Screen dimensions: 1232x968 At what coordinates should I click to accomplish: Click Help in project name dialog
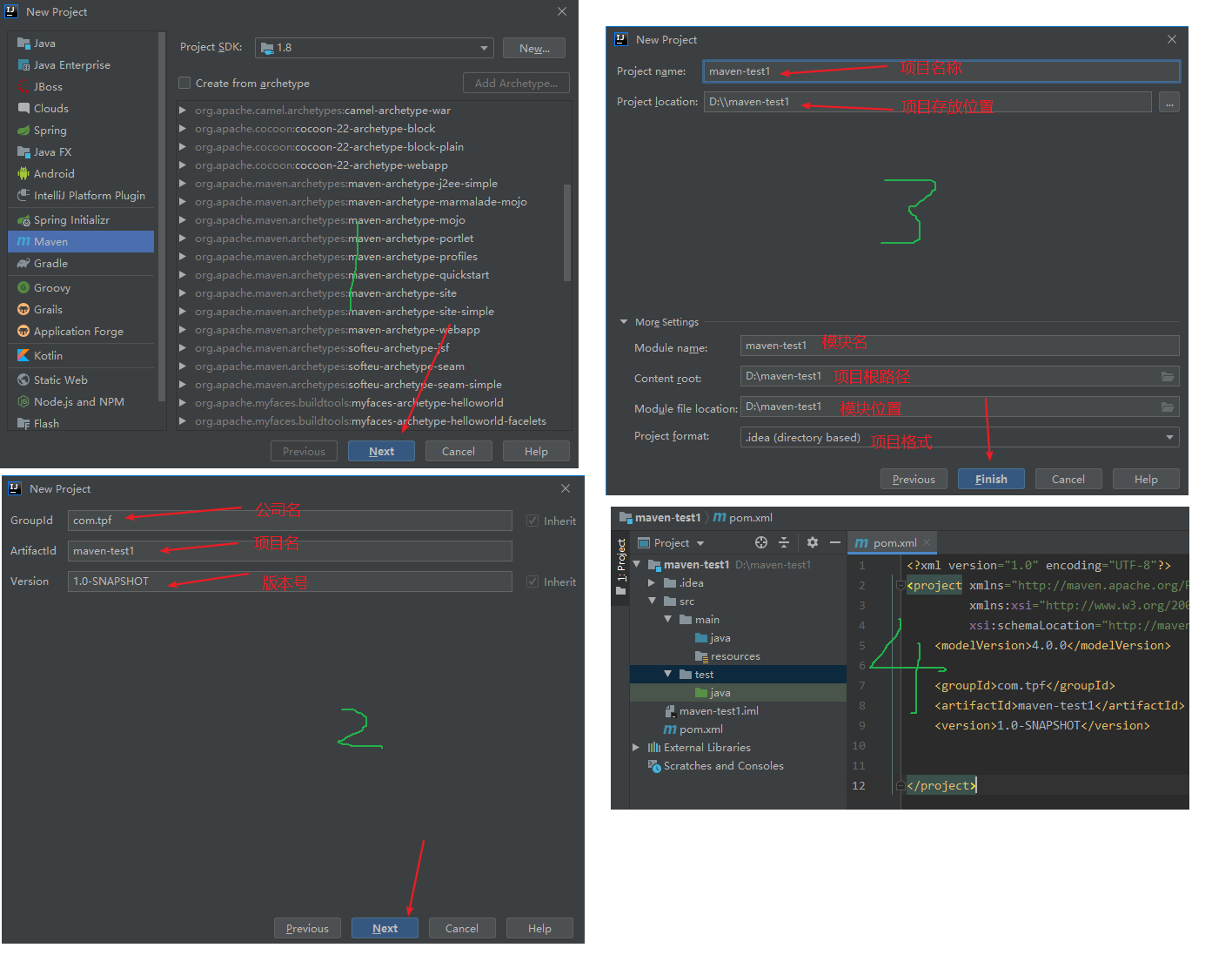[1146, 479]
